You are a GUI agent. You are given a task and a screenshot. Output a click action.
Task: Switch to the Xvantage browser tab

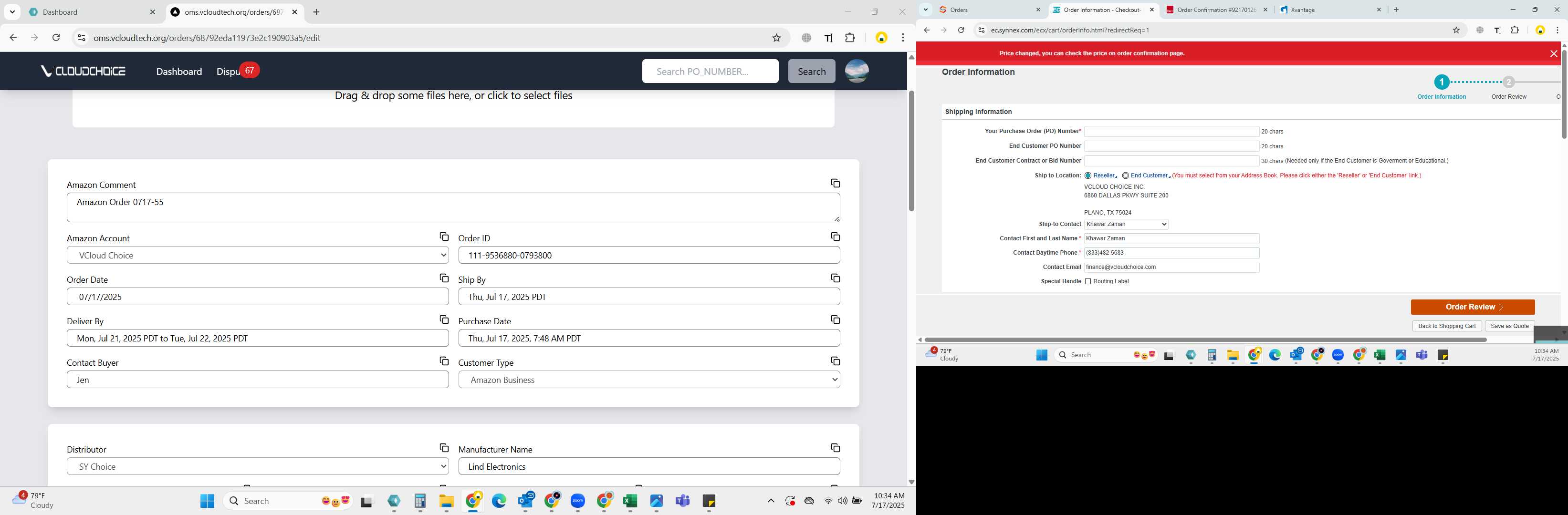(1329, 10)
